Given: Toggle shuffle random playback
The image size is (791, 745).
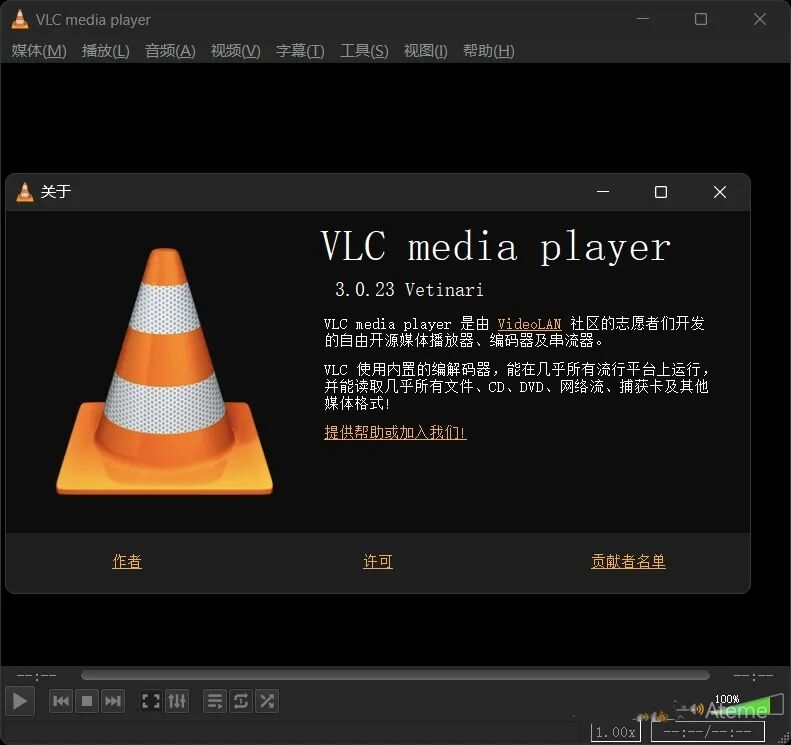Looking at the screenshot, I should (267, 701).
